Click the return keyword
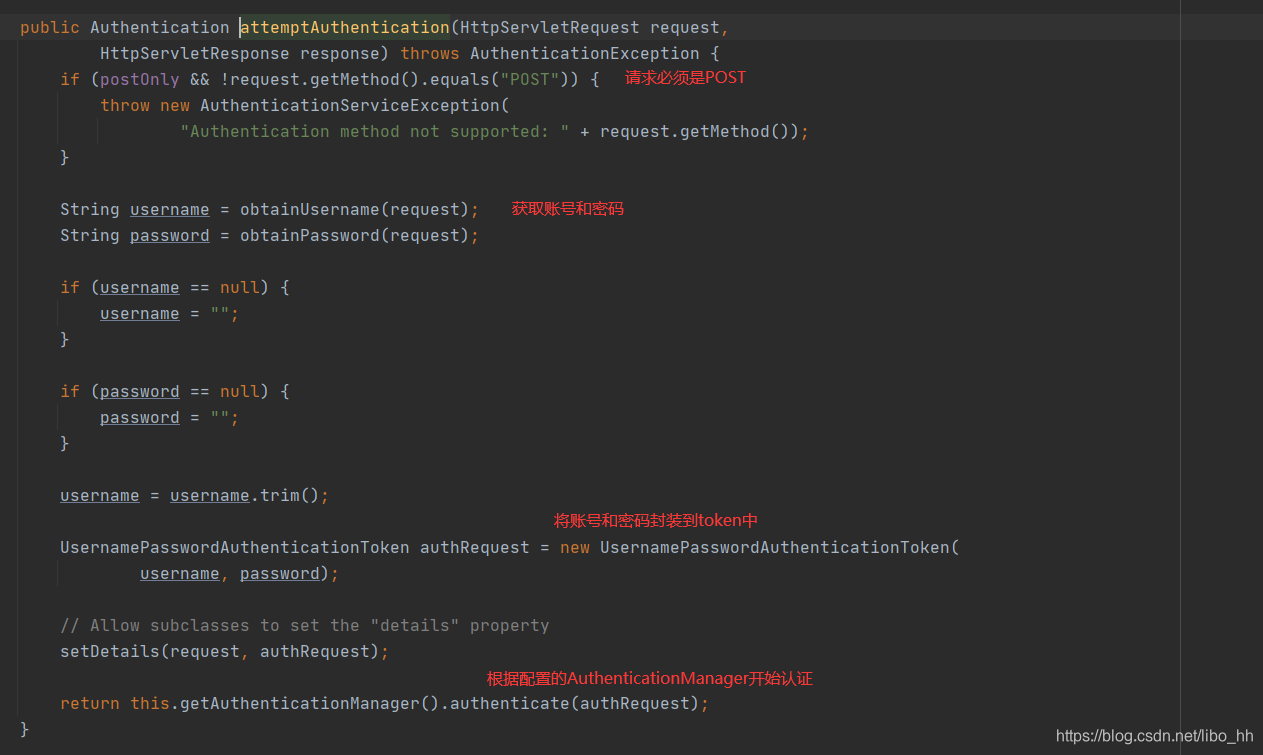The image size is (1263, 755). (x=90, y=703)
